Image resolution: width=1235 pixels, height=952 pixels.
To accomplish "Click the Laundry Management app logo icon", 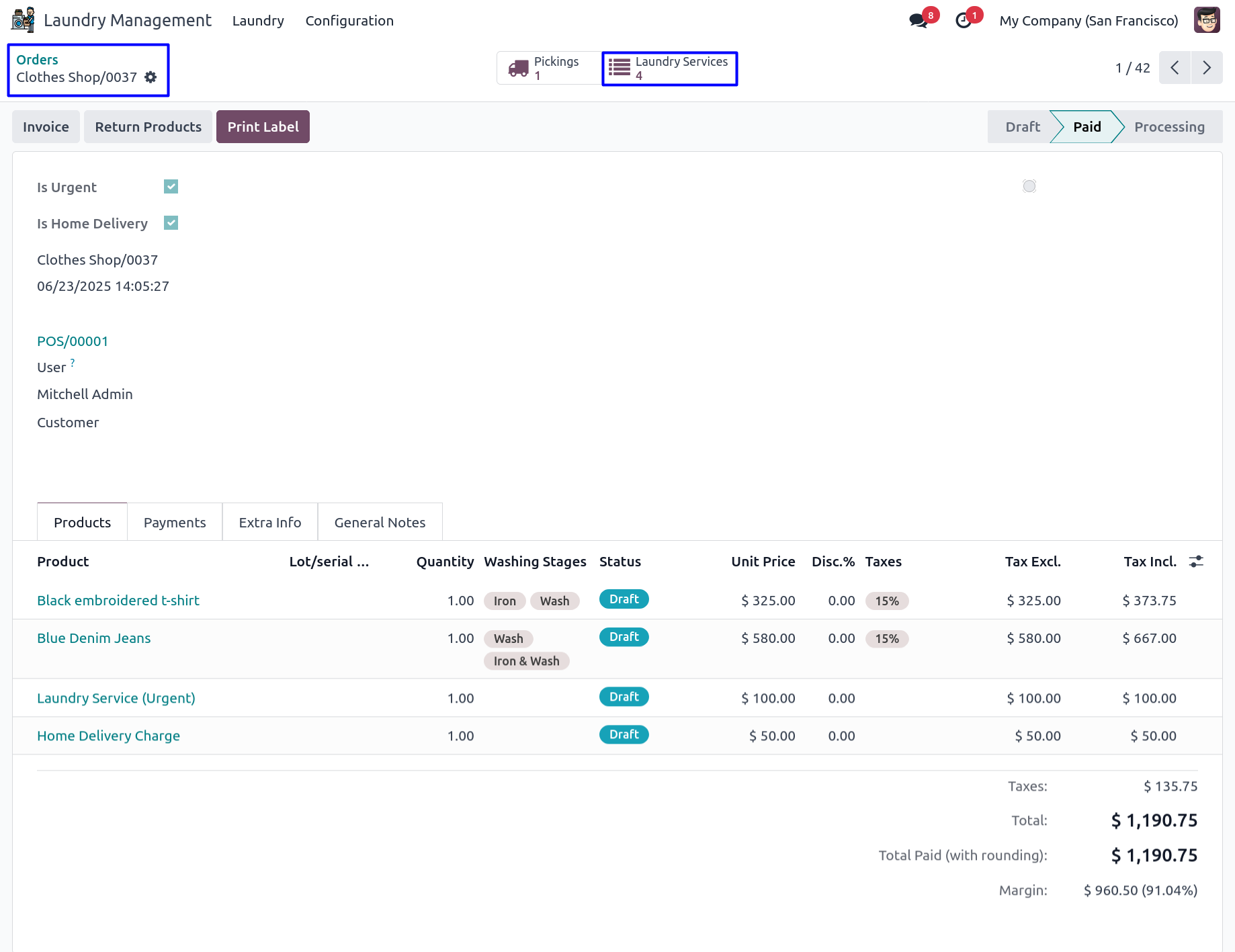I will (x=24, y=20).
